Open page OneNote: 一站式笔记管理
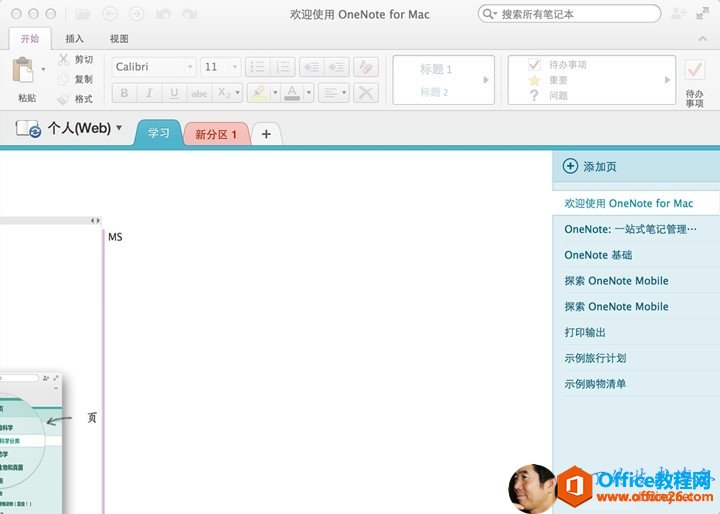The height and width of the screenshot is (514, 720). coord(636,229)
